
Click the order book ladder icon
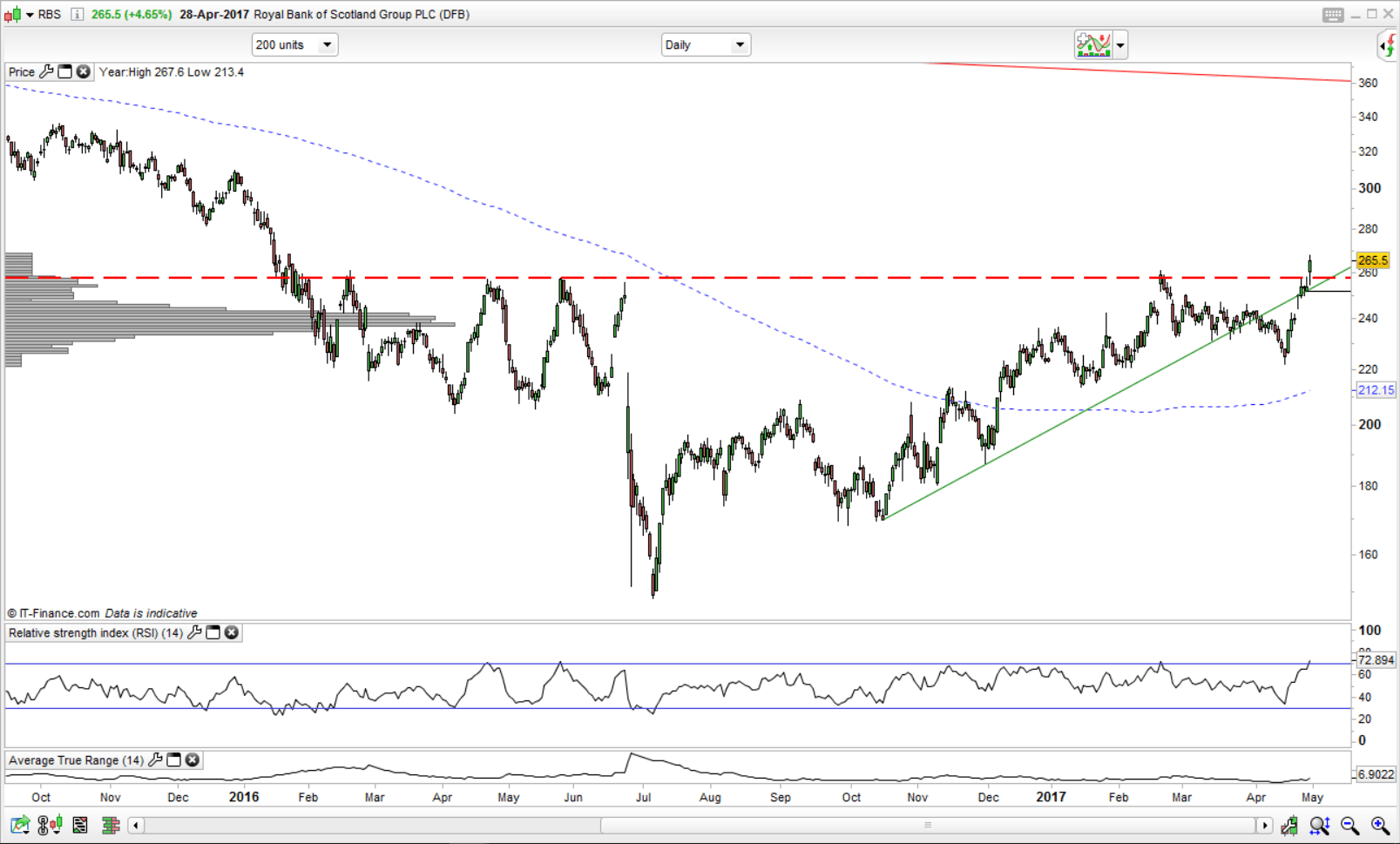(110, 825)
